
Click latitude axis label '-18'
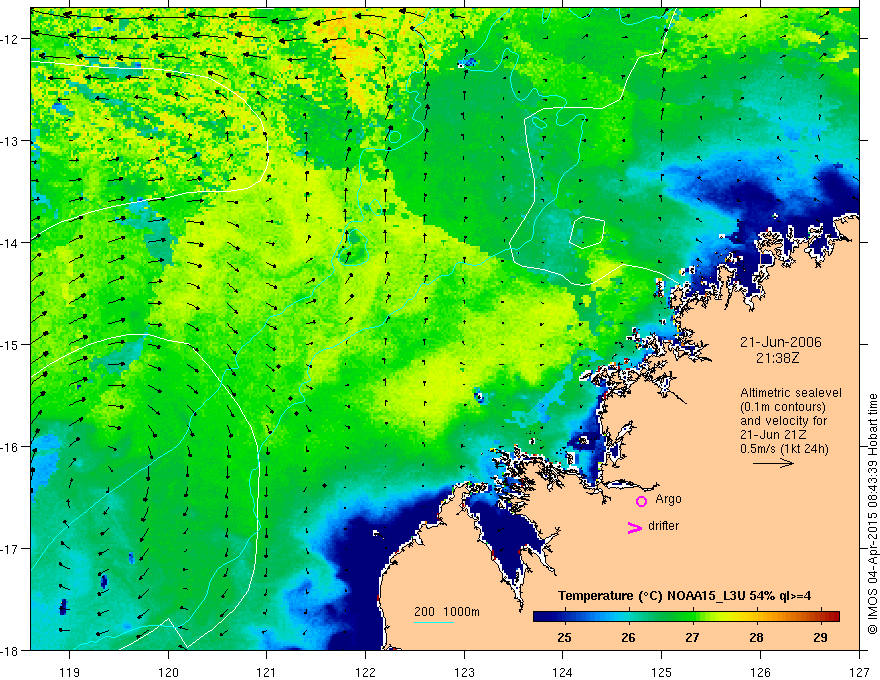[11, 651]
